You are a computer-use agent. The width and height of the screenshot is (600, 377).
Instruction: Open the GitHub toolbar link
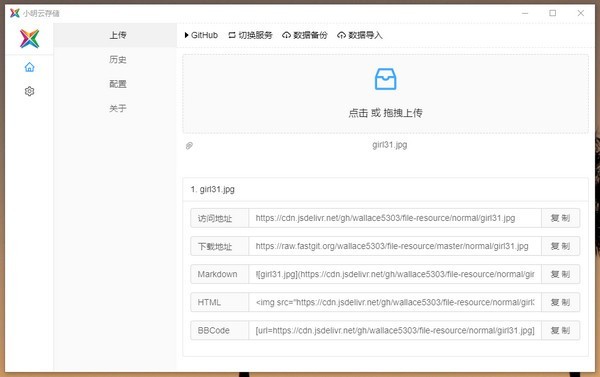[x=201, y=35]
